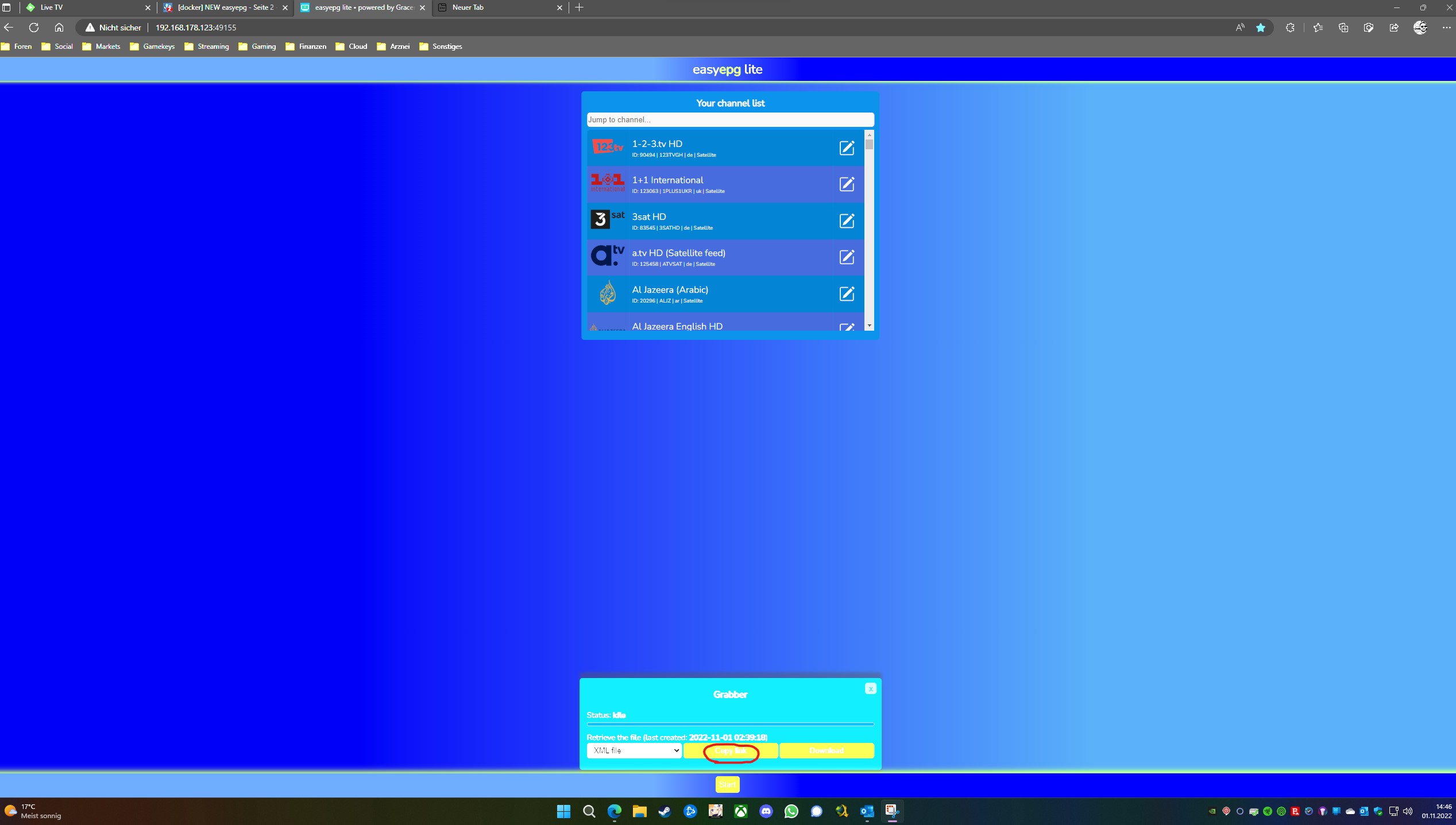Show the Nicht sicher site info
Image resolution: width=1456 pixels, height=825 pixels.
(x=113, y=28)
